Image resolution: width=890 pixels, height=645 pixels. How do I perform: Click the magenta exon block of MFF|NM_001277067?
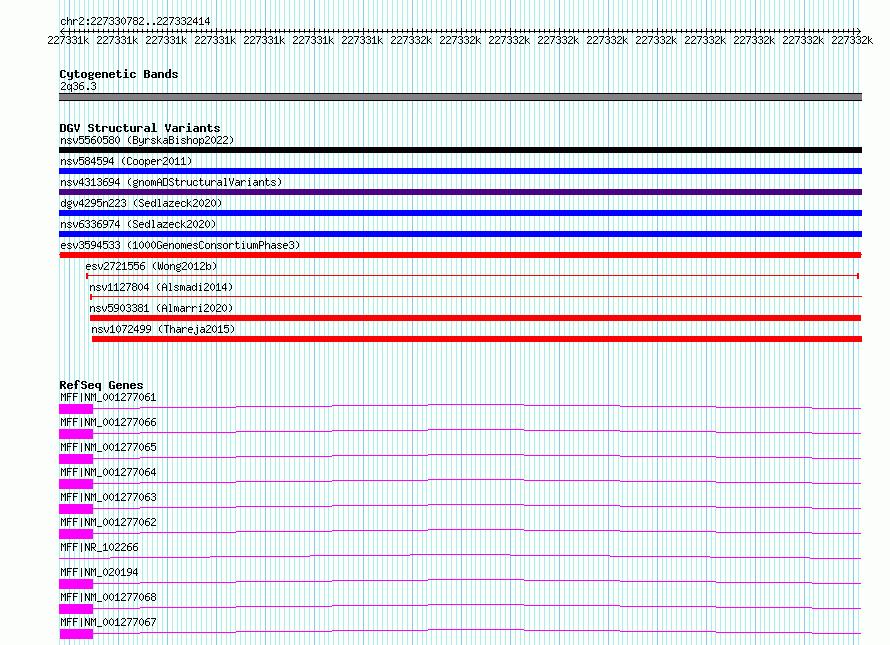tap(76, 634)
